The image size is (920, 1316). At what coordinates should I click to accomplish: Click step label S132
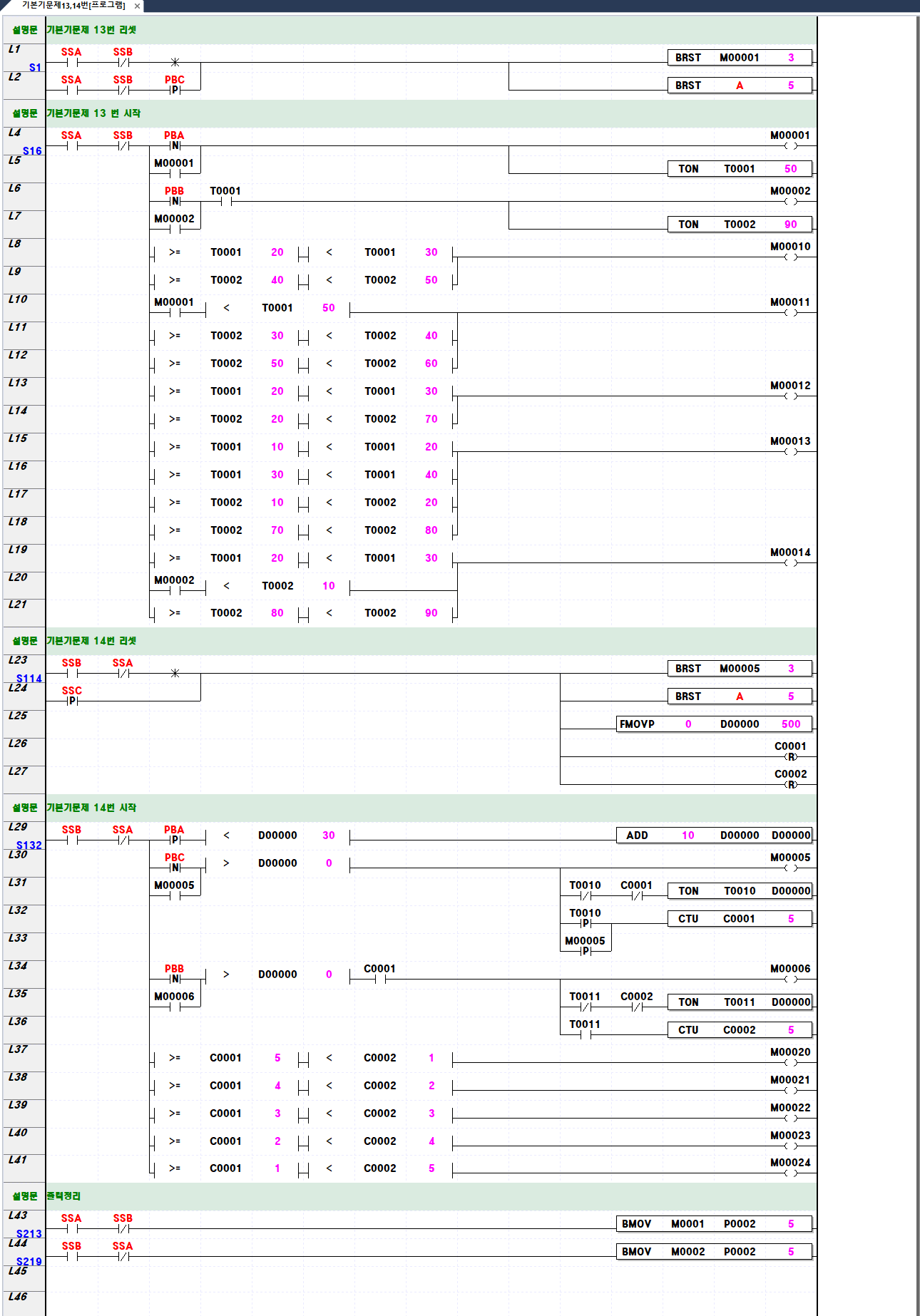[29, 845]
